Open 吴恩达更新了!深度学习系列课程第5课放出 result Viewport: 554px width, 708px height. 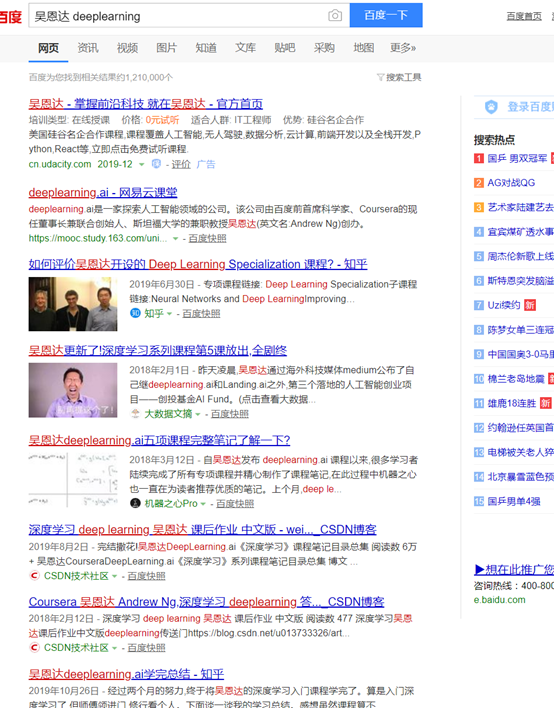tap(158, 350)
